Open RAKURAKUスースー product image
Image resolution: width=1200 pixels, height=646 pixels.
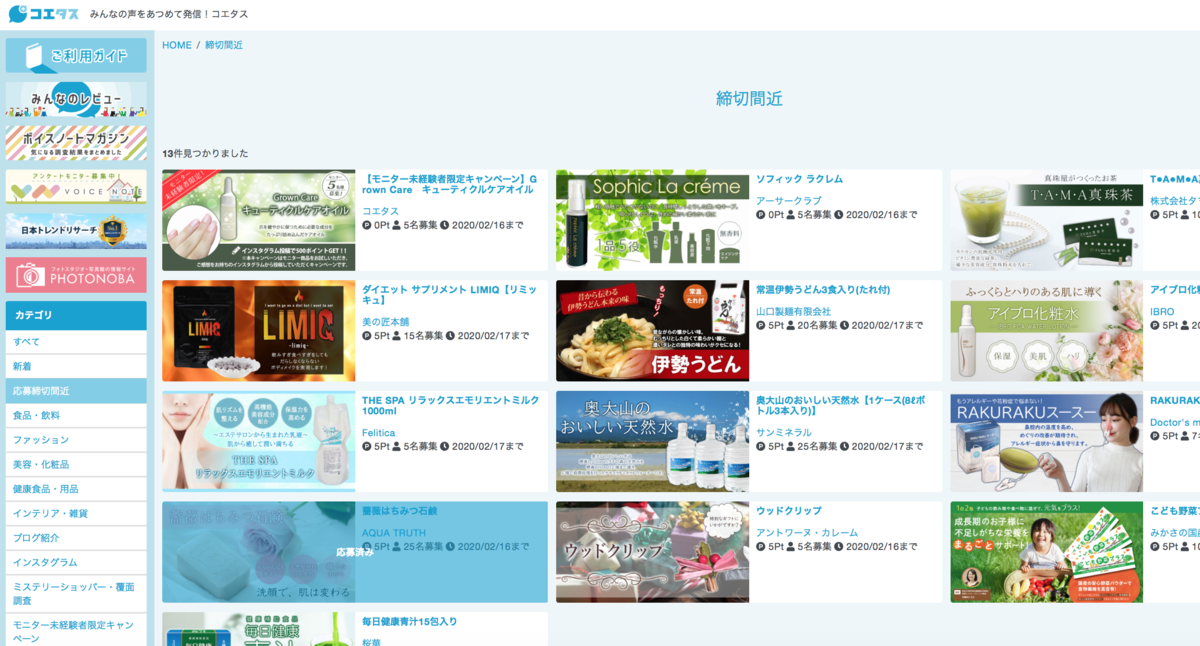(1046, 442)
